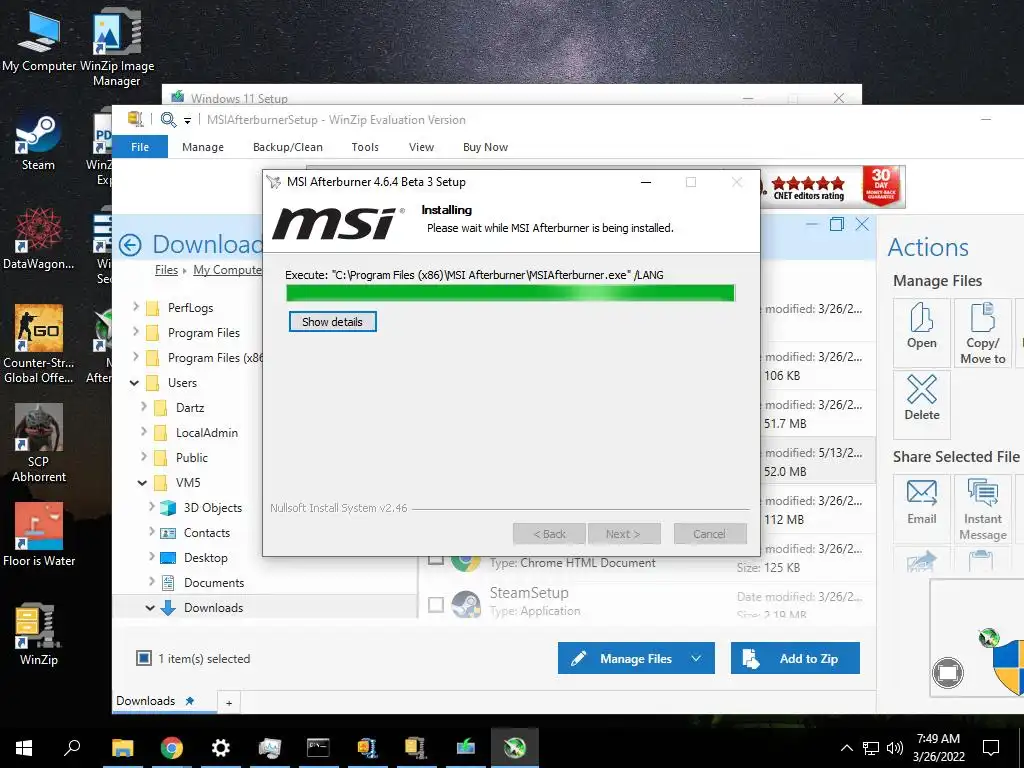Open the Manage ribbon tab
The height and width of the screenshot is (768, 1024).
[203, 147]
